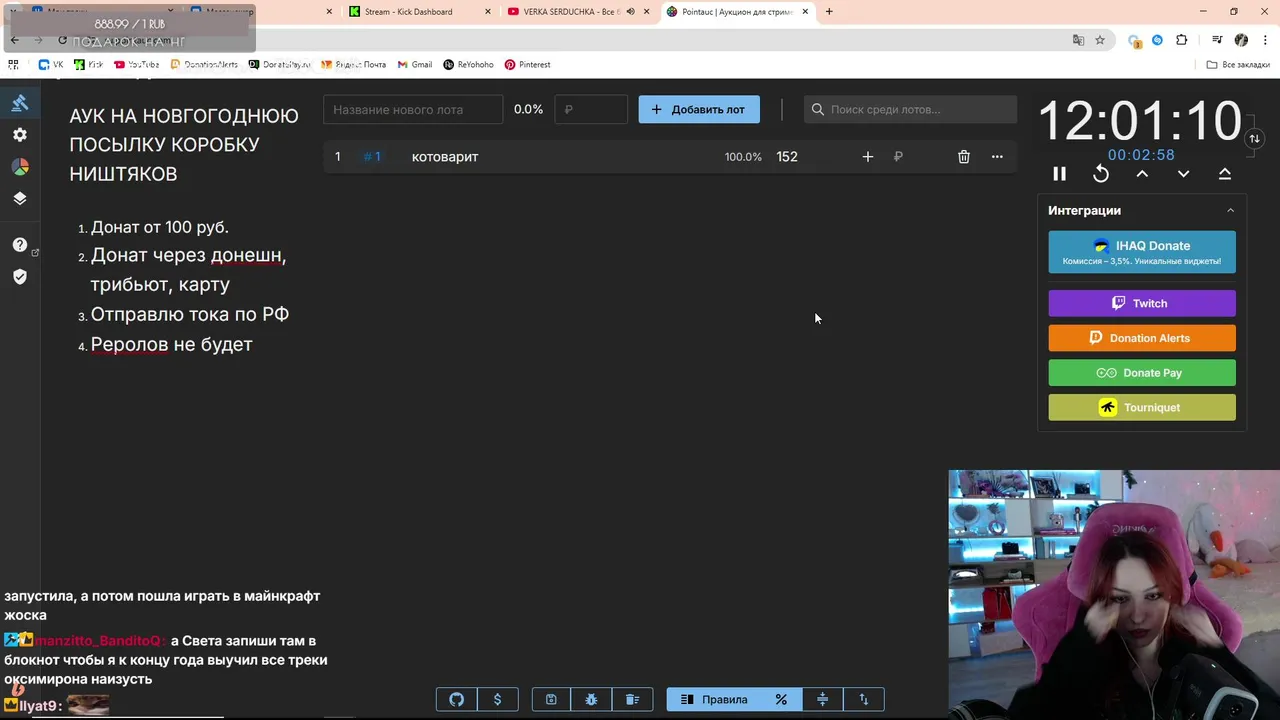
Task: Mute the VERKA SERDUCHKA tab audio icon
Action: pos(631,12)
